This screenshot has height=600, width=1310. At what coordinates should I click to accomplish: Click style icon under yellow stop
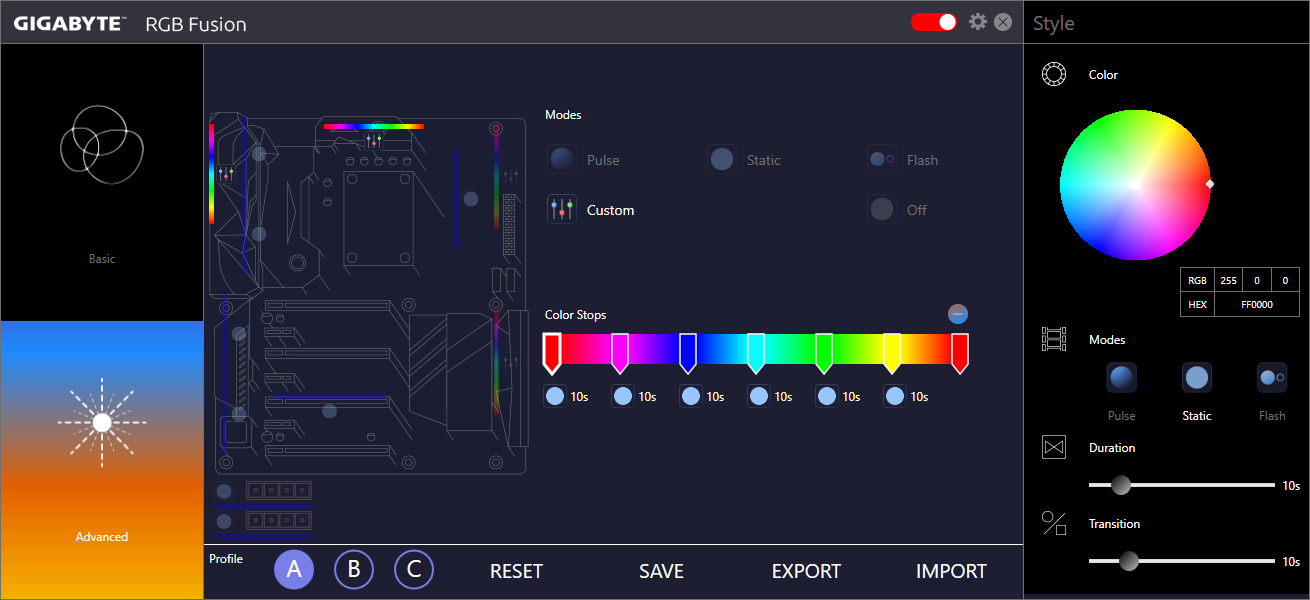[x=895, y=396]
